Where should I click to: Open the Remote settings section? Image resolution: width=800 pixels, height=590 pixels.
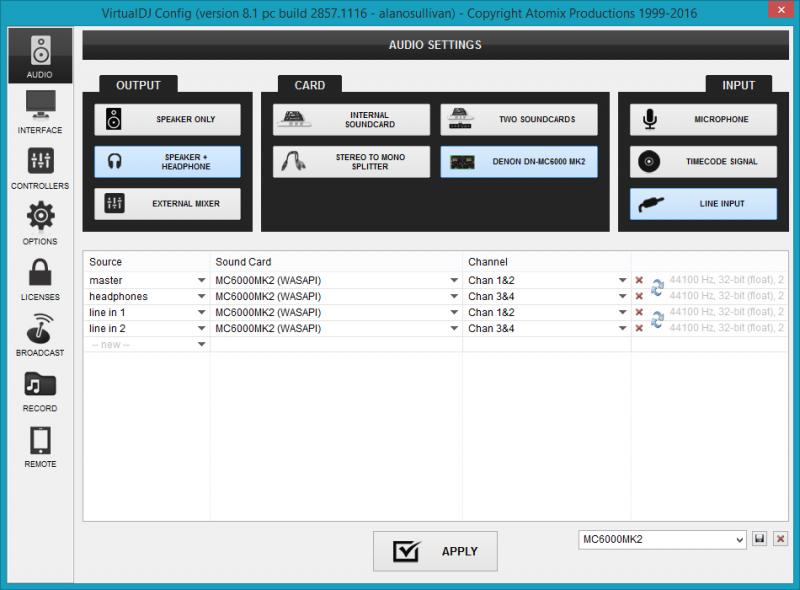coord(40,447)
